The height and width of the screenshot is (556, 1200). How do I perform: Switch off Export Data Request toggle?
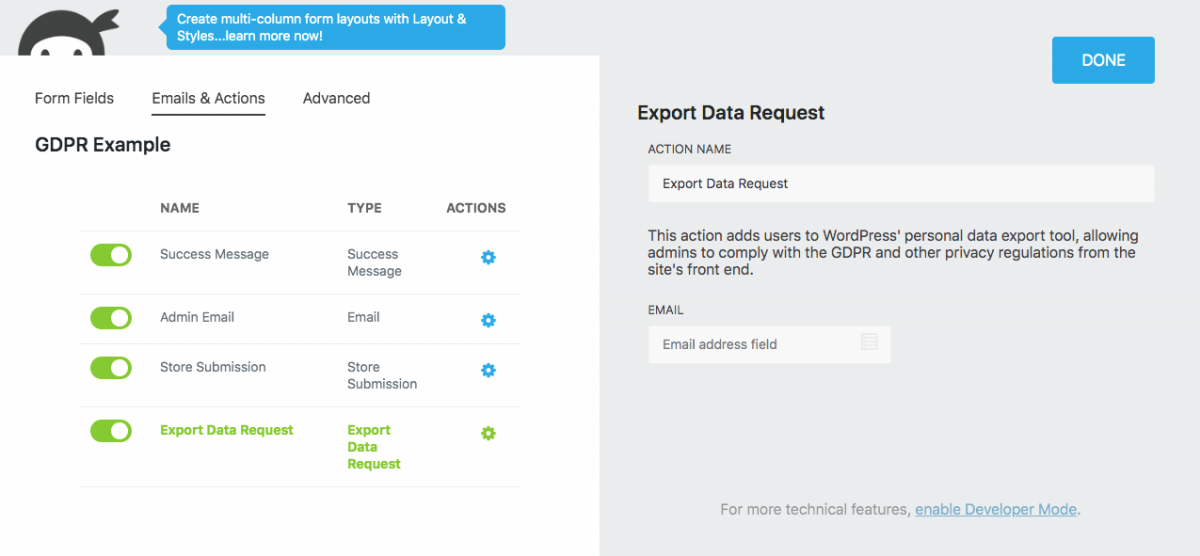[111, 431]
